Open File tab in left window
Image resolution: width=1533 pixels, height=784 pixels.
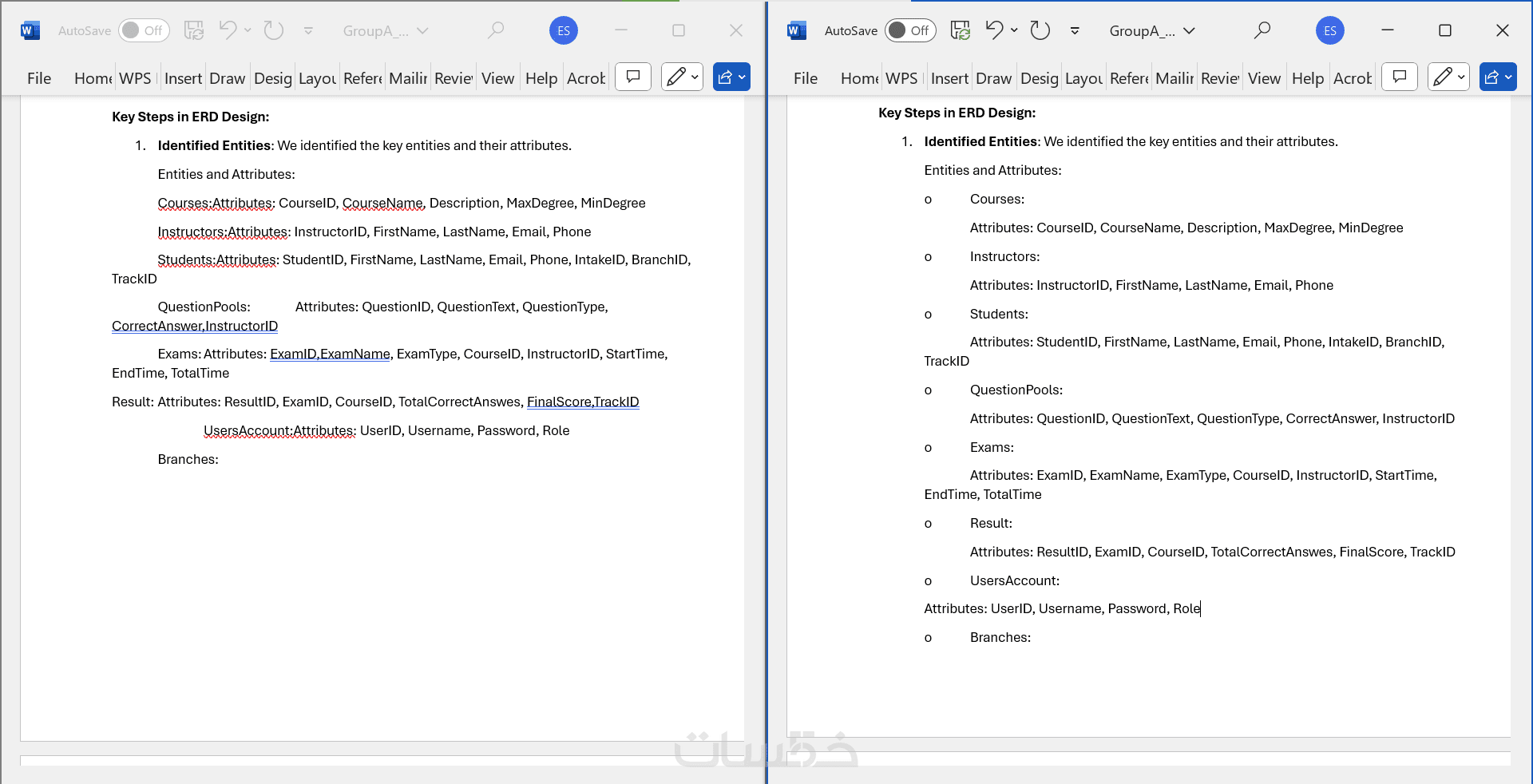(39, 78)
